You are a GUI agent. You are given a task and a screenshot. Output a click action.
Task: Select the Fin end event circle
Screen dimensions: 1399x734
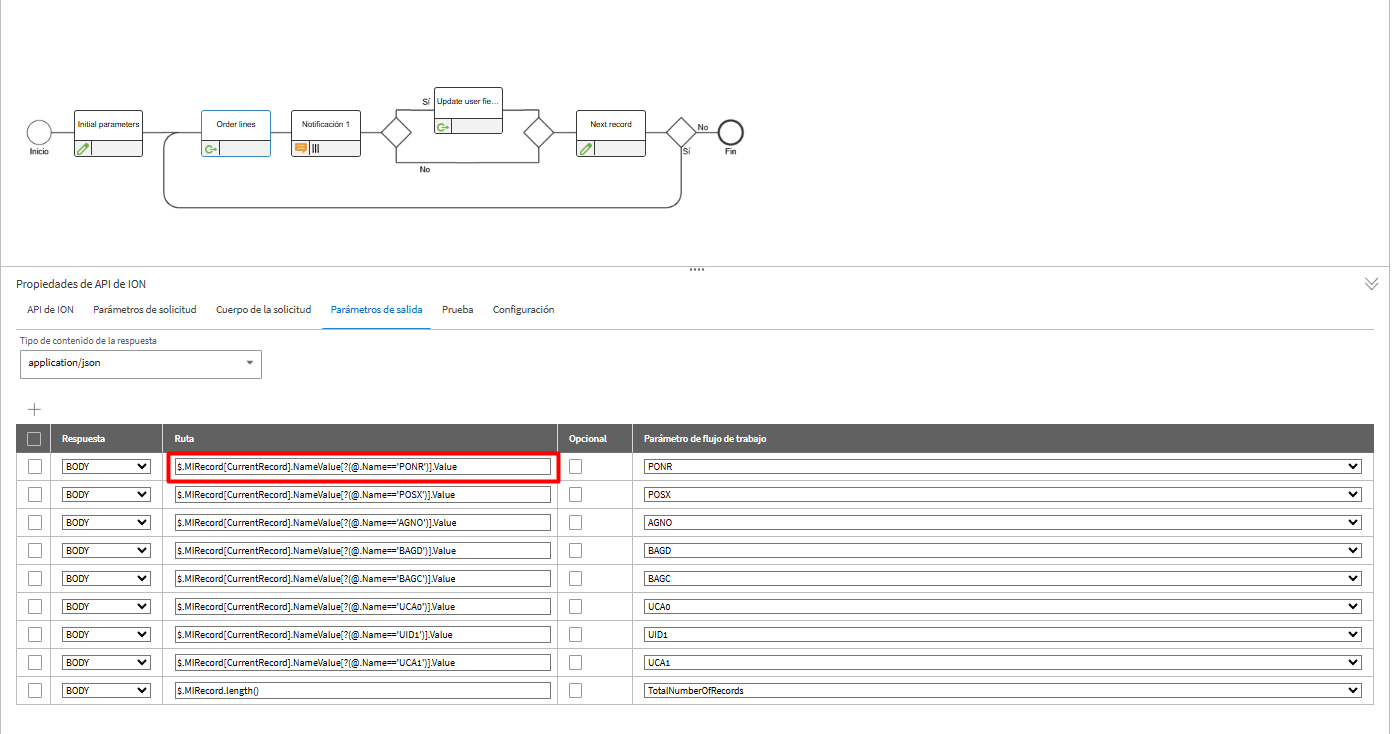[731, 132]
